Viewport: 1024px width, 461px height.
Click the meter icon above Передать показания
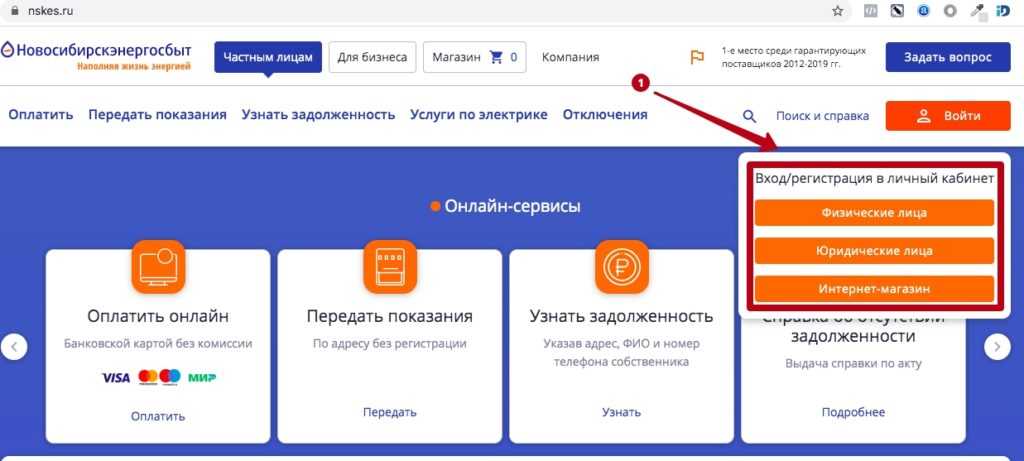[390, 267]
